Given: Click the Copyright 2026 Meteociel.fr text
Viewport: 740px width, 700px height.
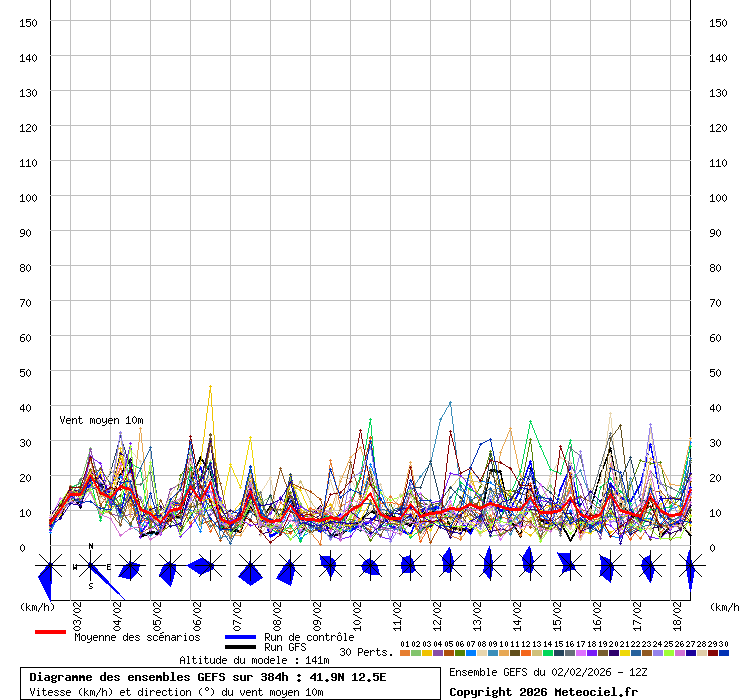Looking at the screenshot, I should tap(543, 691).
